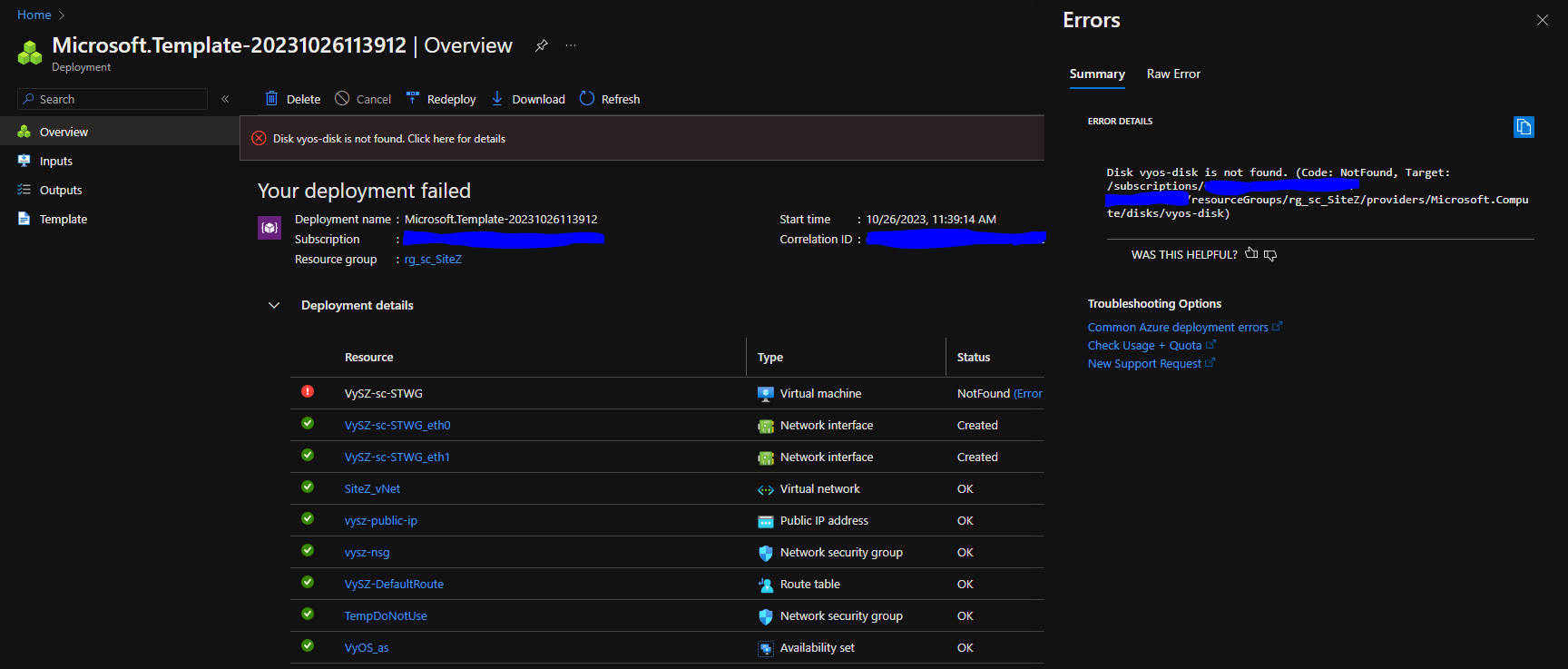Click the Download button label

coord(538,99)
